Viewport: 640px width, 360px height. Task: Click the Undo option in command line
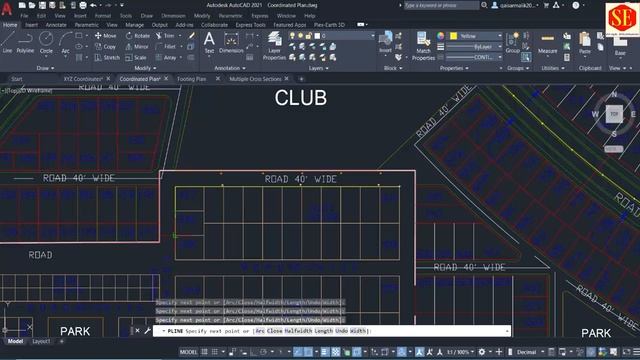coord(342,331)
